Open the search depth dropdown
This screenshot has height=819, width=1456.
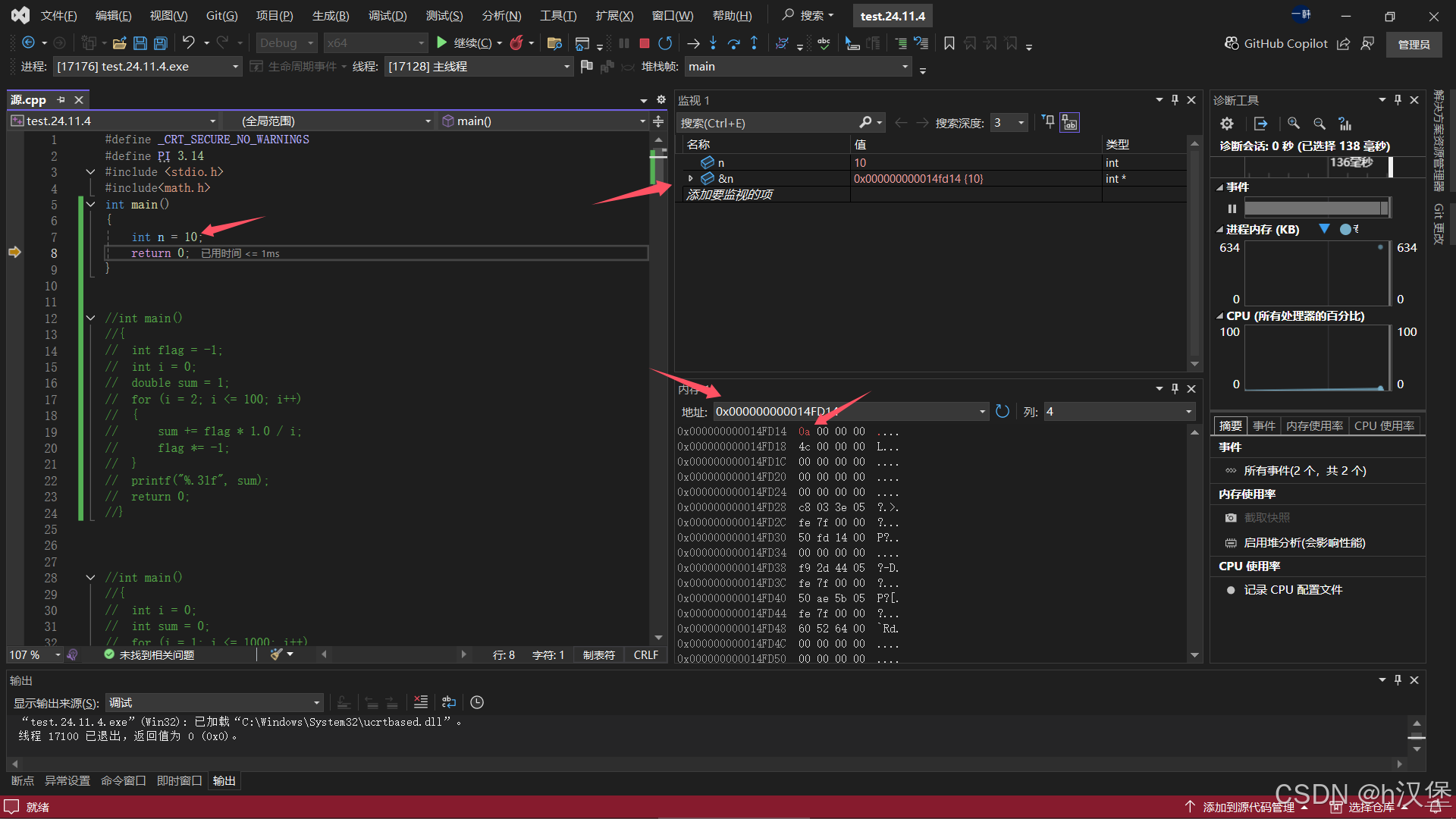[x=1021, y=123]
